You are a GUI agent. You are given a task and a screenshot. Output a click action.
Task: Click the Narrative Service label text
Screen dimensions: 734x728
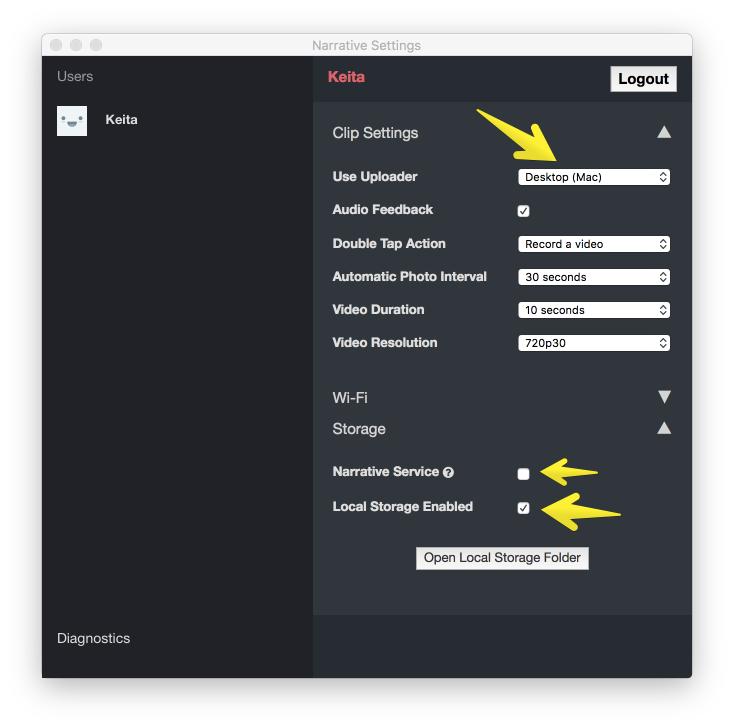pyautogui.click(x=386, y=471)
